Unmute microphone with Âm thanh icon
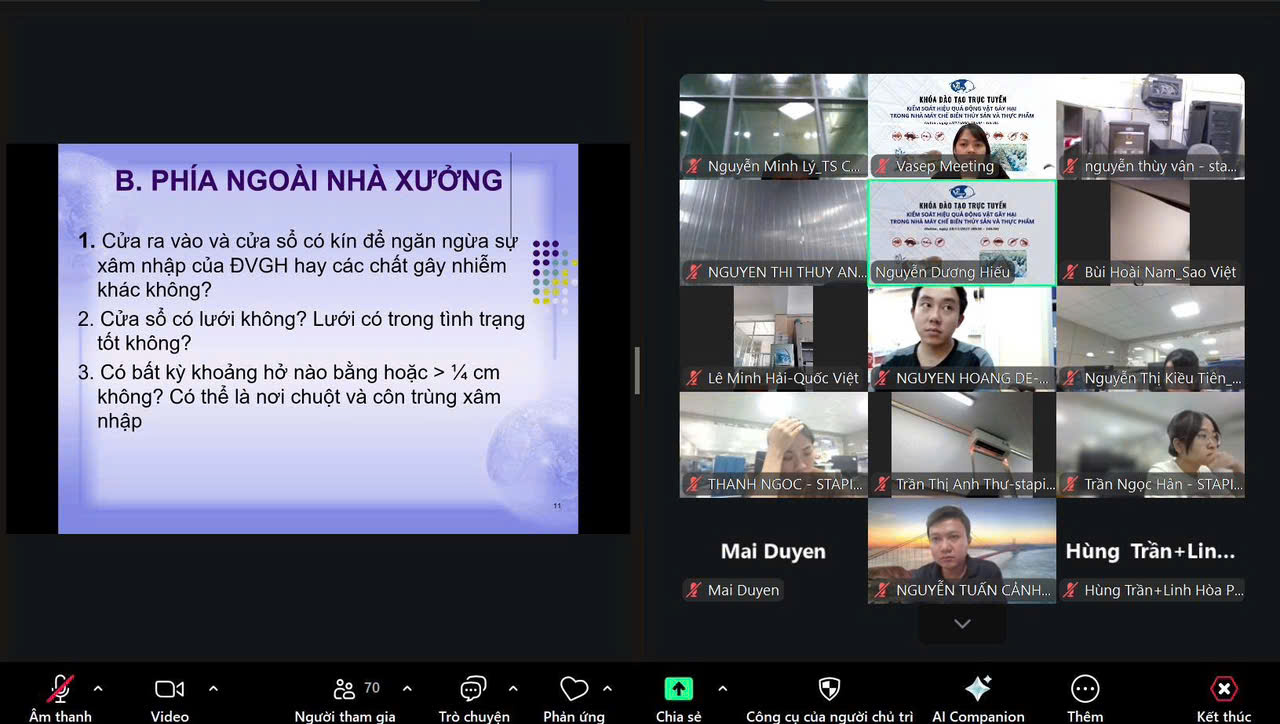This screenshot has width=1280, height=724. [60, 689]
